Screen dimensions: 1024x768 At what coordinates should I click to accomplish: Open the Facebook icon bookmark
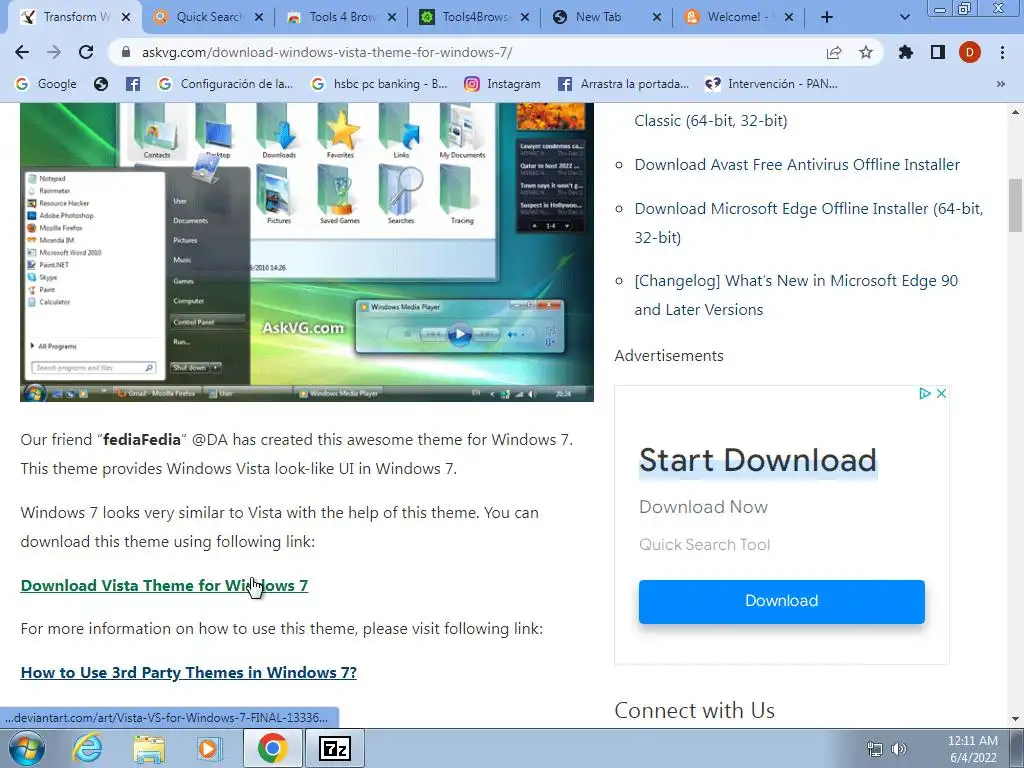coord(133,84)
